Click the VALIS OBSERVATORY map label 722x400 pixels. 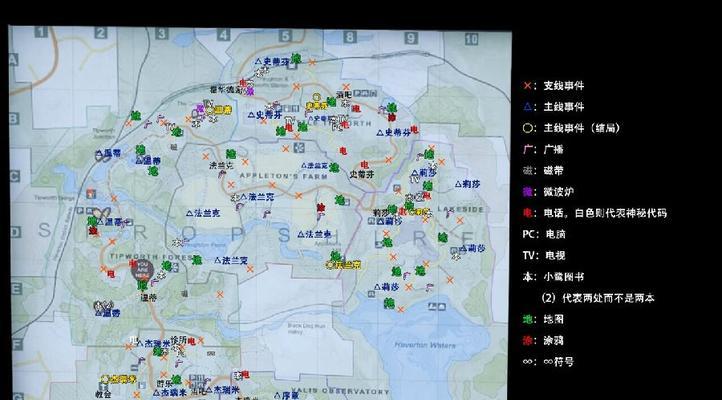point(340,391)
